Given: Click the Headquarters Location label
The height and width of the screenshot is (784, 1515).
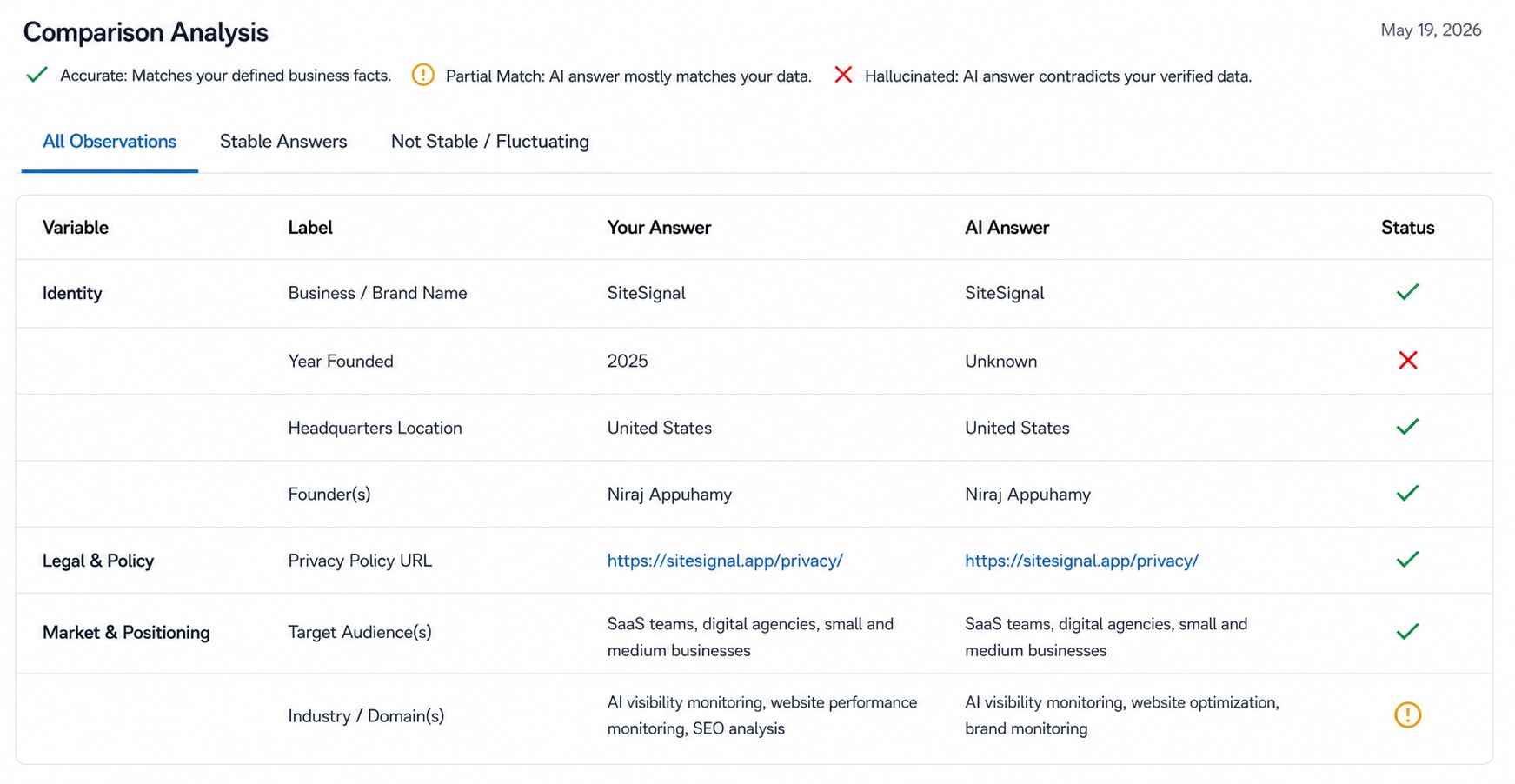Looking at the screenshot, I should 375,428.
